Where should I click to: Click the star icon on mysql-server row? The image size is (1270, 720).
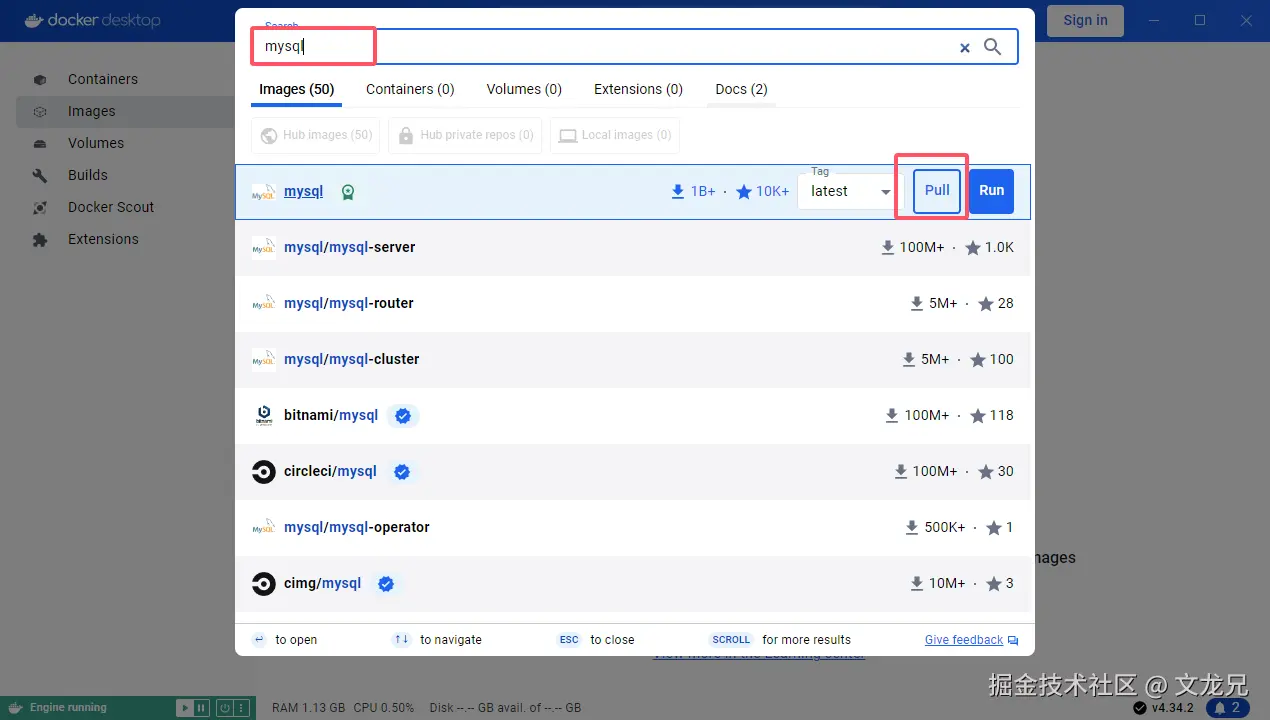(973, 247)
